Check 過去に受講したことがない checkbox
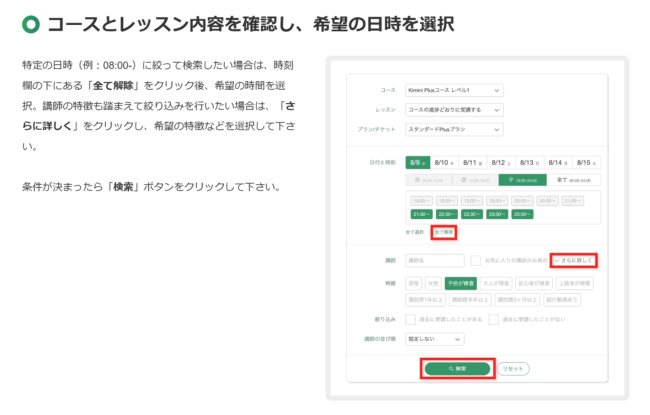Viewport: 650px width, 415px height. (x=494, y=320)
